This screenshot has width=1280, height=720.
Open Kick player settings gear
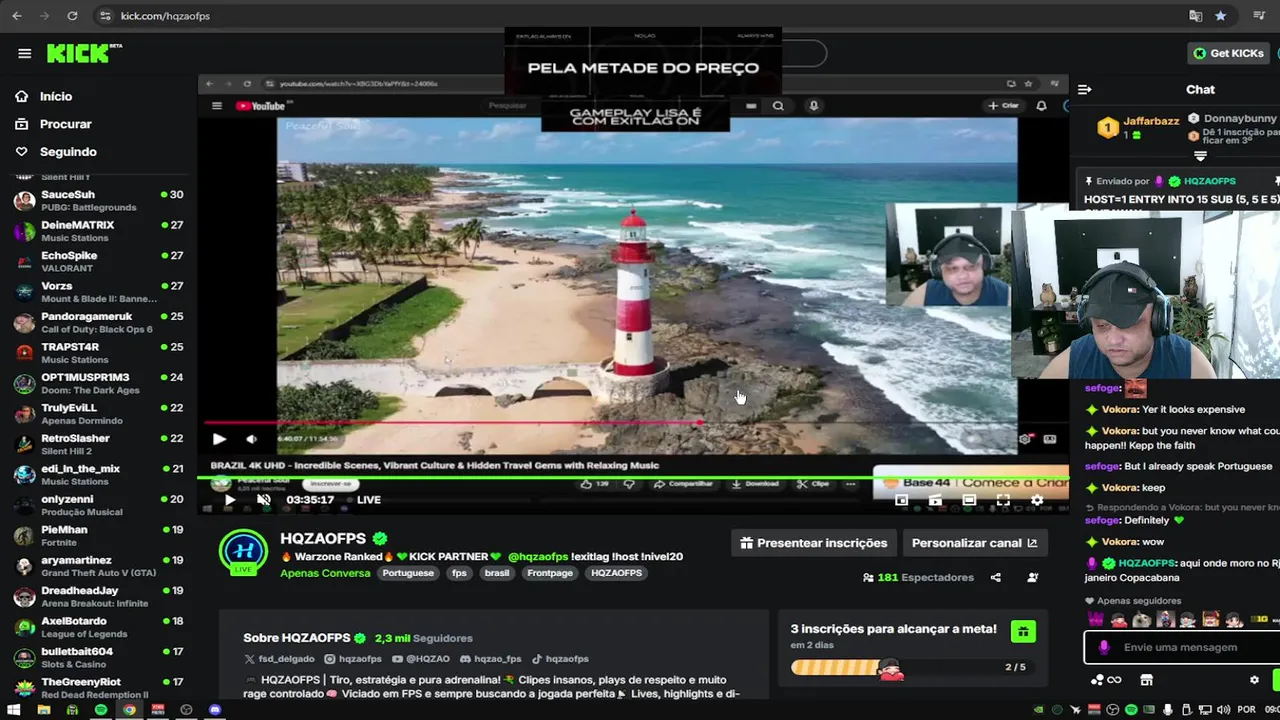coord(1037,500)
